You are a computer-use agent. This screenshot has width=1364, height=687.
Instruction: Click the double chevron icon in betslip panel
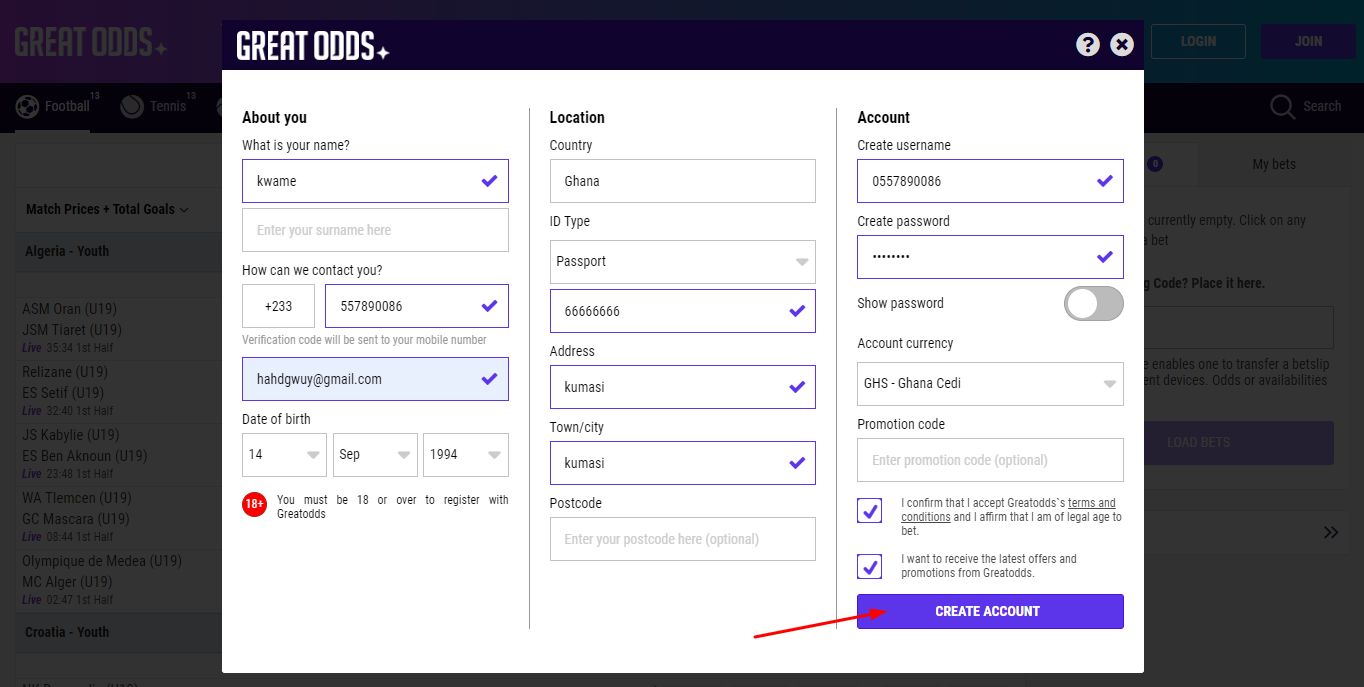click(1331, 532)
